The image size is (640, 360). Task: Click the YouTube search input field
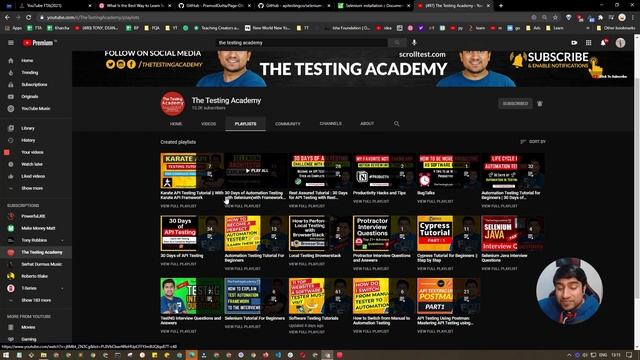pyautogui.click(x=301, y=42)
